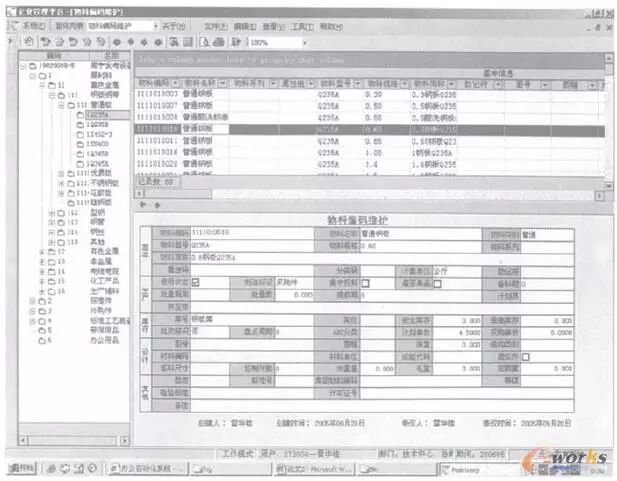Image resolution: width=617 pixels, height=481 pixels.
Task: Click the printer icon in the toolbar
Action: [218, 42]
